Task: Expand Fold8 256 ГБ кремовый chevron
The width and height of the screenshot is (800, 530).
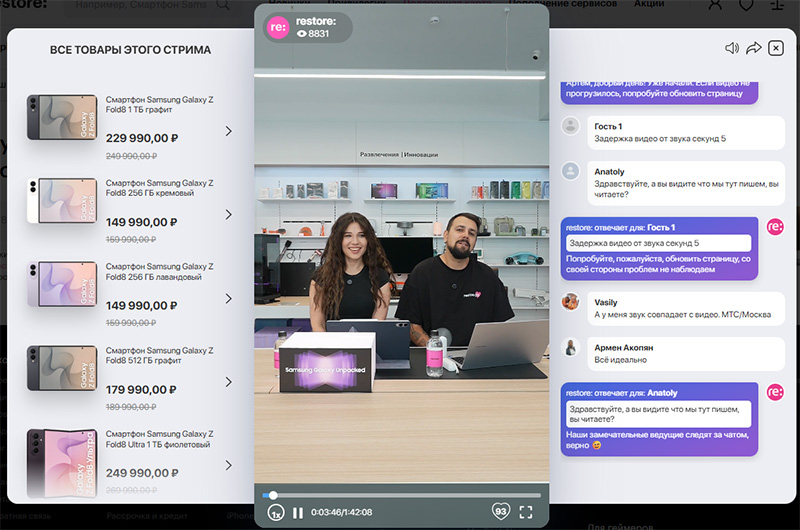Action: point(229,214)
